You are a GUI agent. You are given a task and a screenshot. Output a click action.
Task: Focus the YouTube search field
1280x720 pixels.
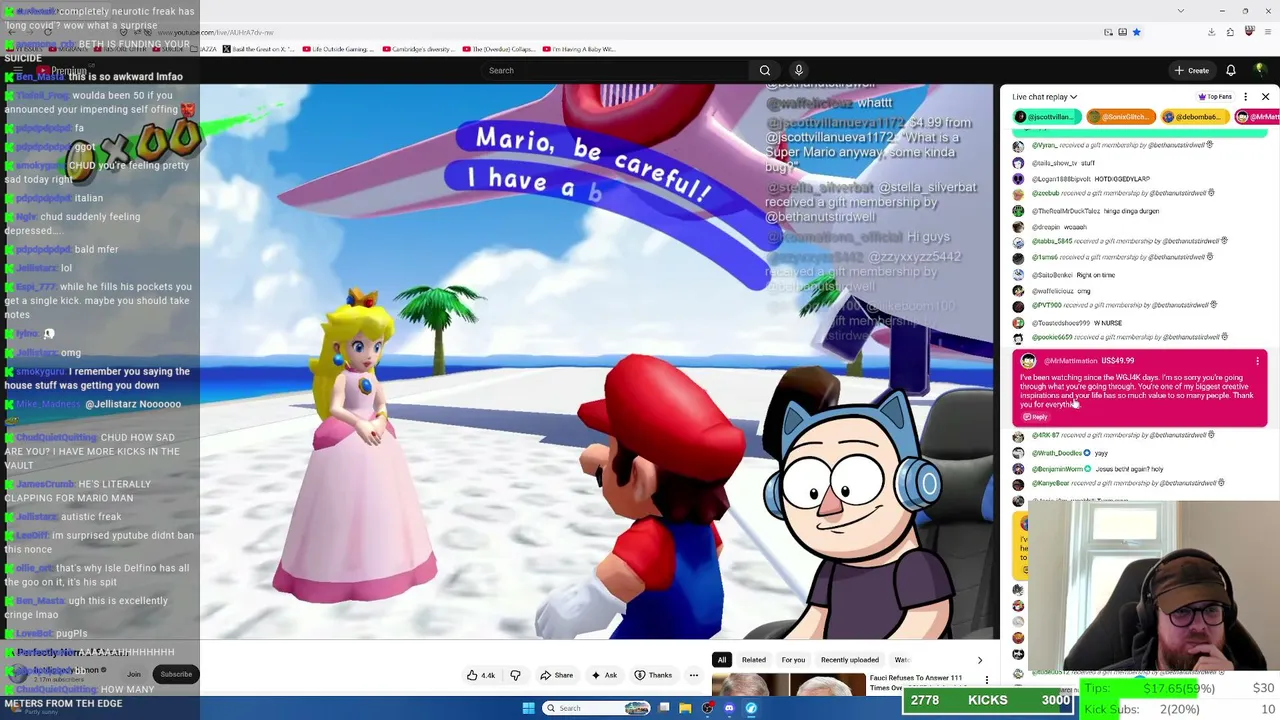point(615,70)
